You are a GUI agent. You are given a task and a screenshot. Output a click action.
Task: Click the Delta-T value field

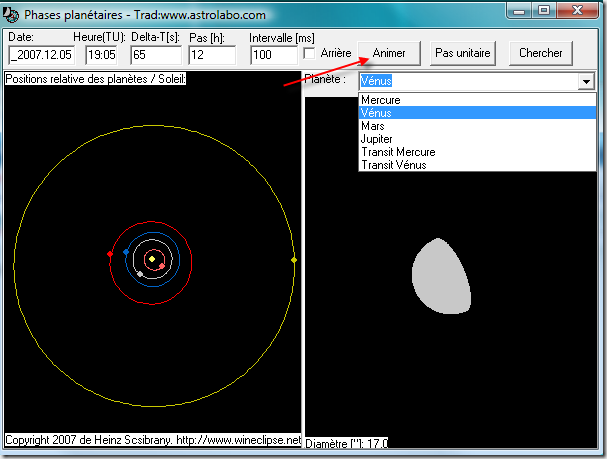pos(155,54)
